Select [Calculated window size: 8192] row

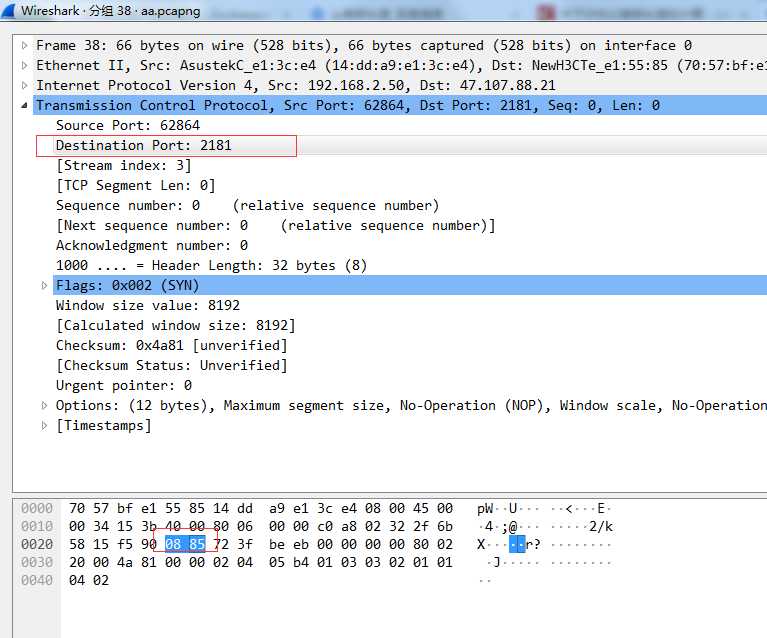tap(176, 325)
